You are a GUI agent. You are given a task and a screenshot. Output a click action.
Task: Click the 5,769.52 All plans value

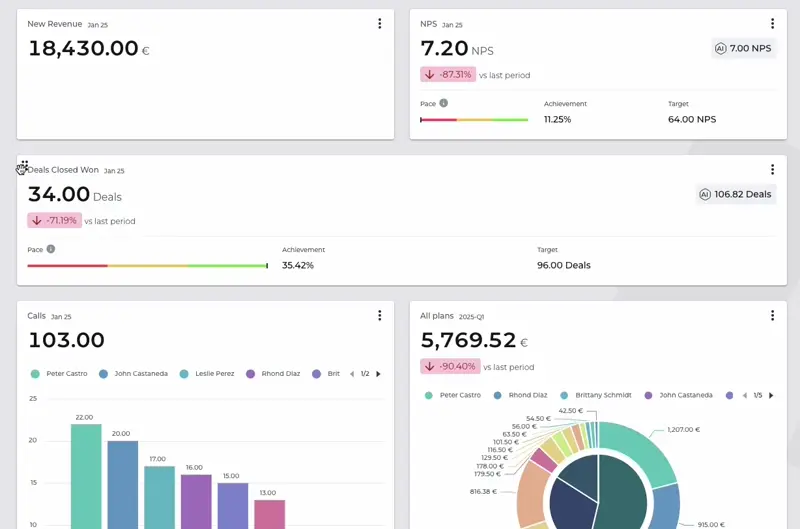coord(468,340)
